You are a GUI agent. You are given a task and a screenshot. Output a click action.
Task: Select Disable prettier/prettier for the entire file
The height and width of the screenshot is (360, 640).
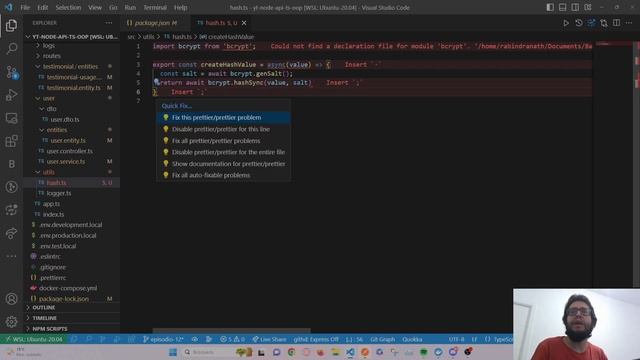[x=224, y=152]
